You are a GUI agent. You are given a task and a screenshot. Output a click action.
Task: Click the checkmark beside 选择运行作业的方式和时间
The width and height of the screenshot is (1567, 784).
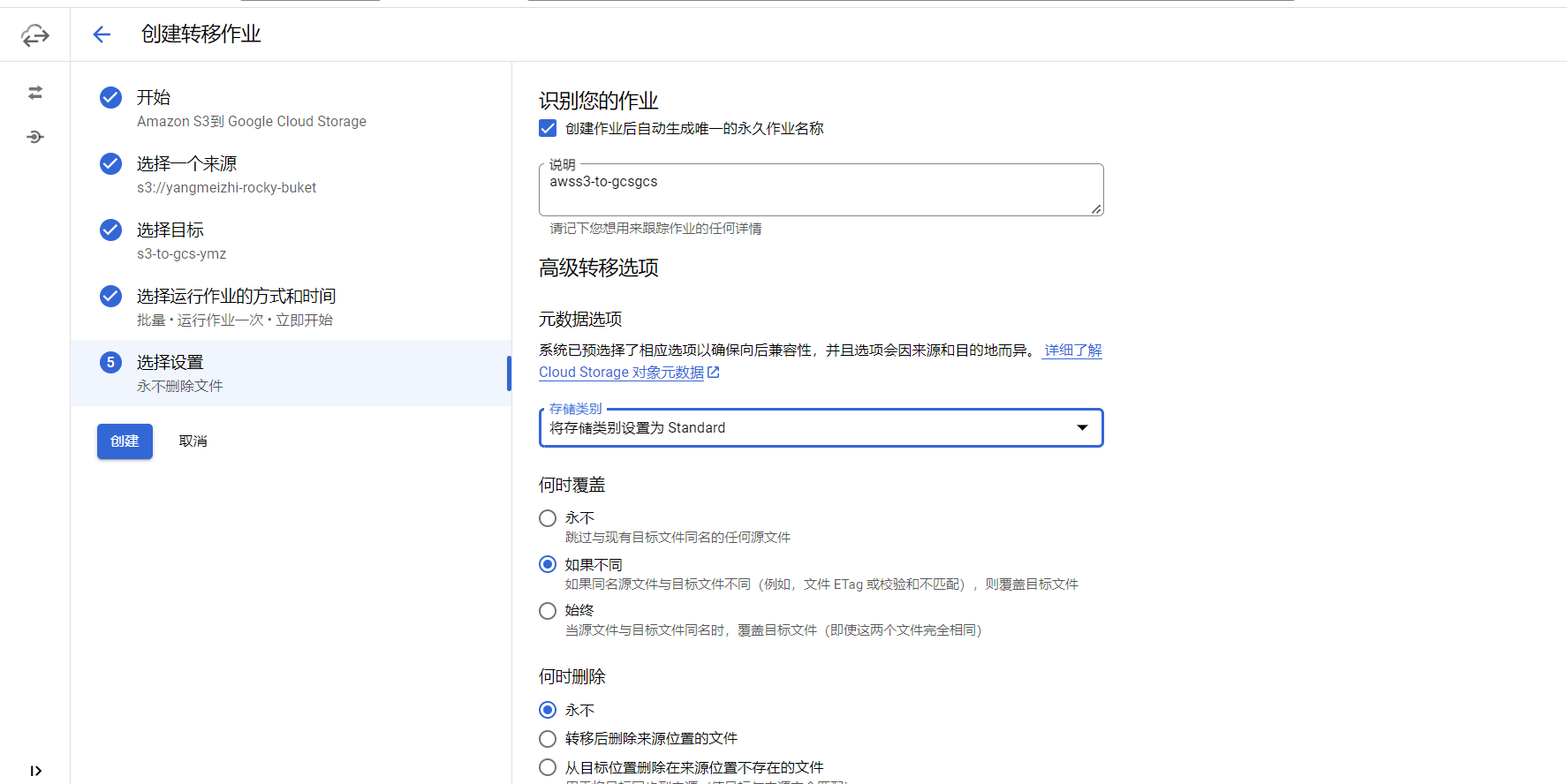pos(110,296)
